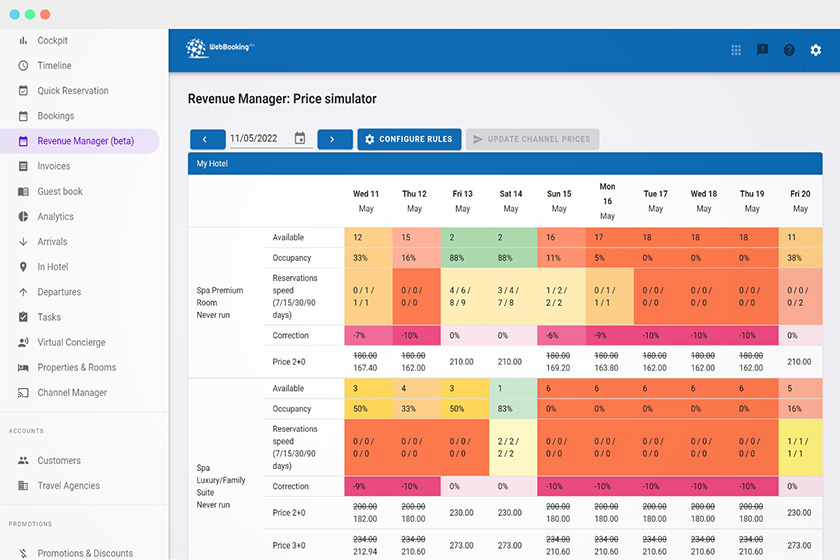This screenshot has width=840, height=560.
Task: Open the apps grid icon in header
Action: click(736, 50)
